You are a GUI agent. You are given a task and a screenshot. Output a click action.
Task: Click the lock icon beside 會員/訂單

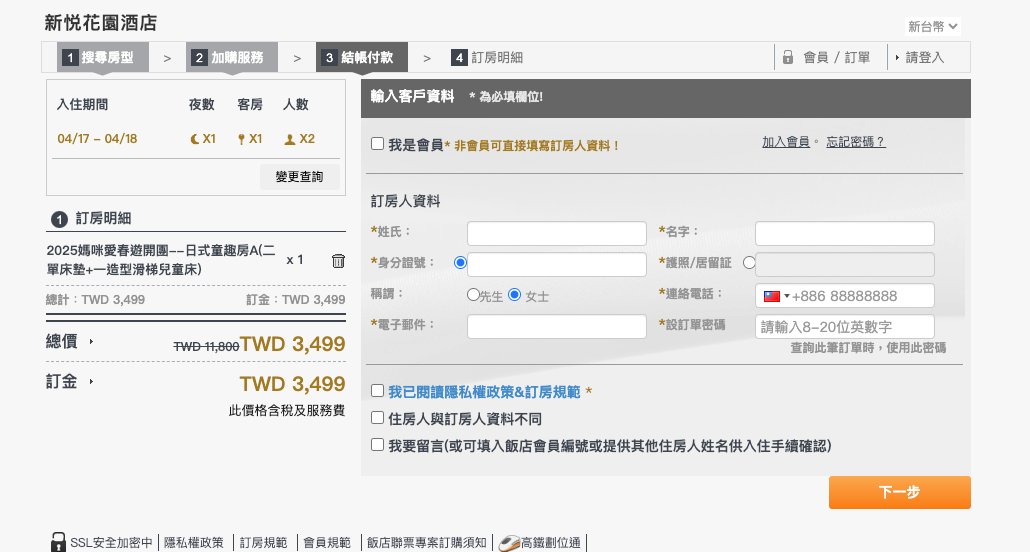(788, 57)
